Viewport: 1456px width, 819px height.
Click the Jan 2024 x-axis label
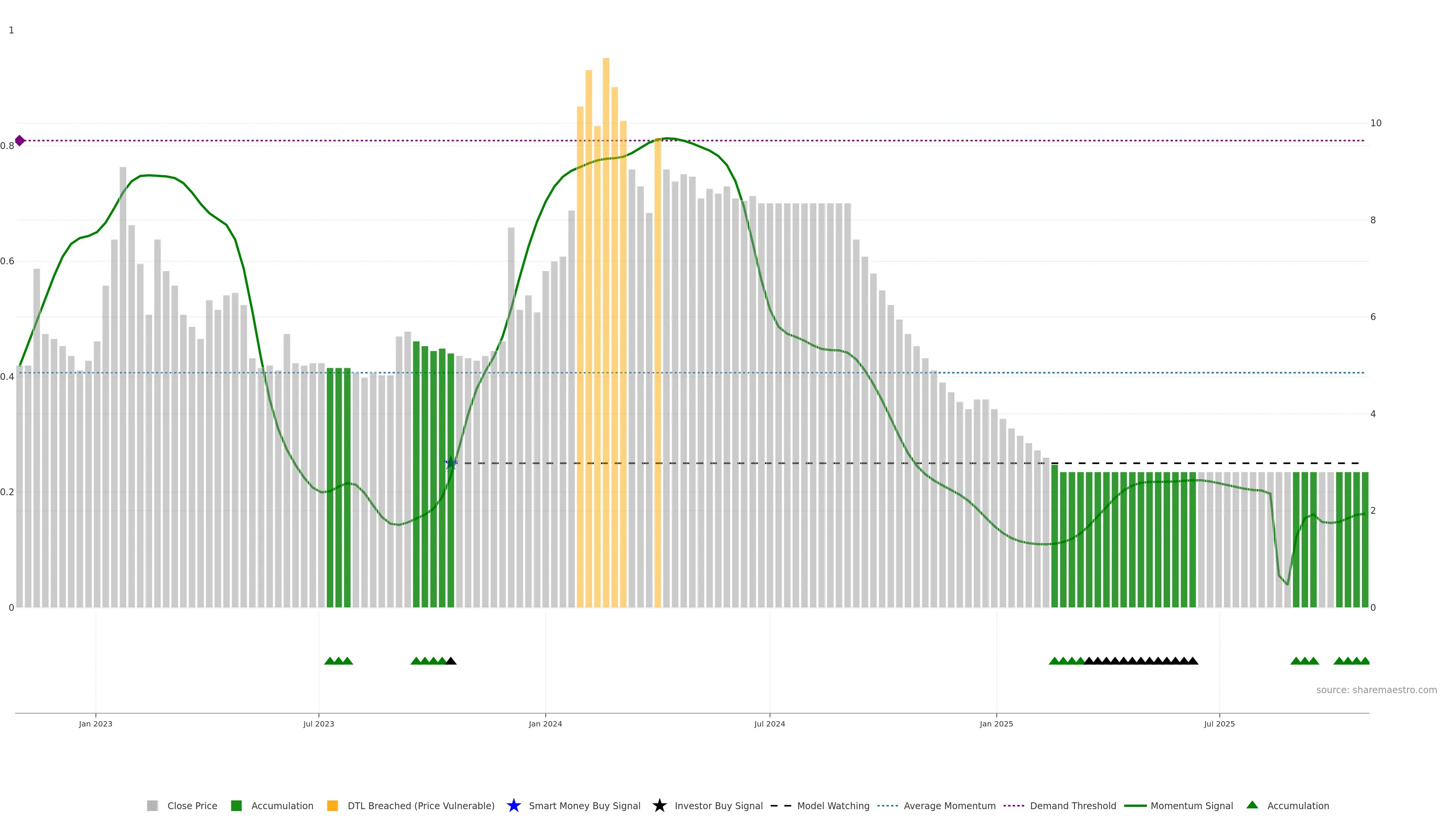(545, 723)
